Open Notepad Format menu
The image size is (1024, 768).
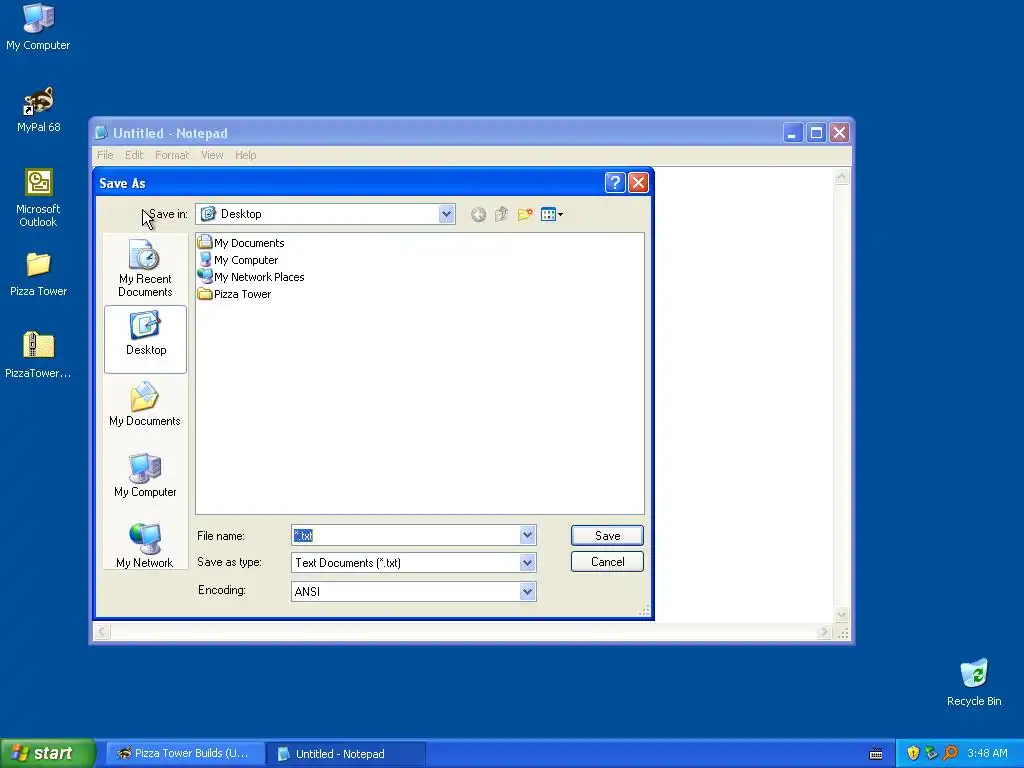[172, 155]
